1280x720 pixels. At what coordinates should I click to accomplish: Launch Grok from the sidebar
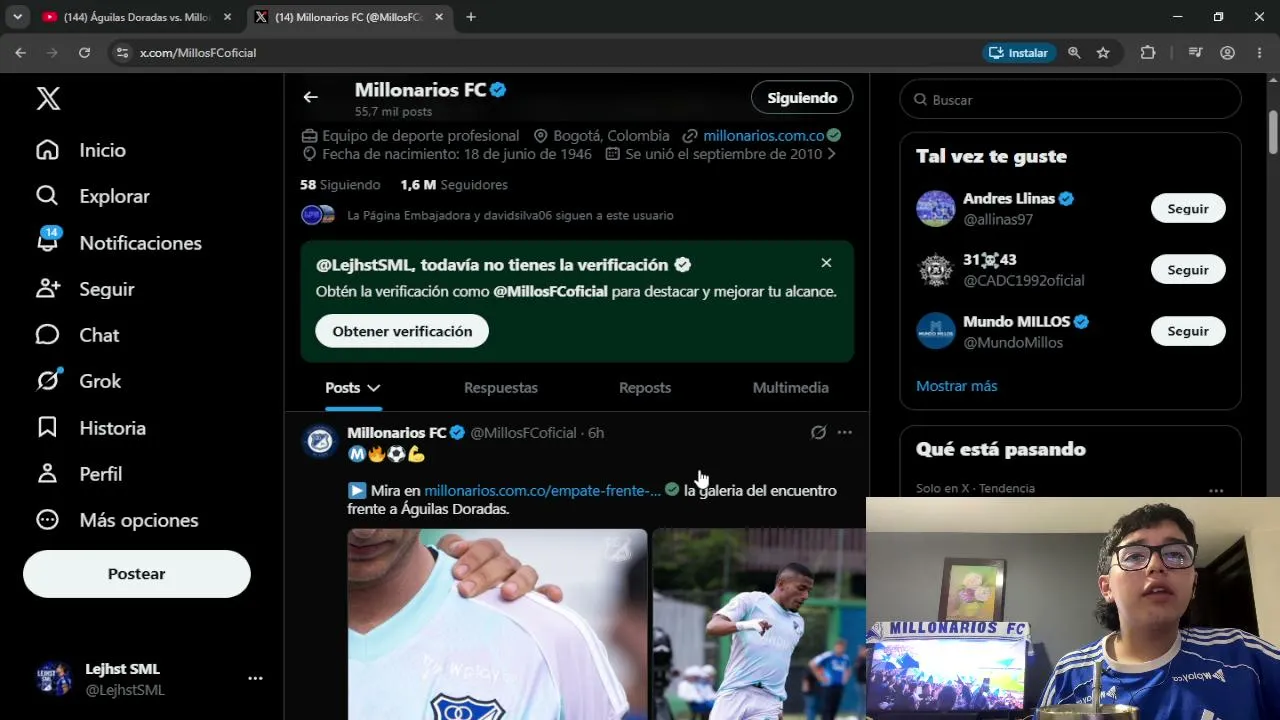click(78, 381)
